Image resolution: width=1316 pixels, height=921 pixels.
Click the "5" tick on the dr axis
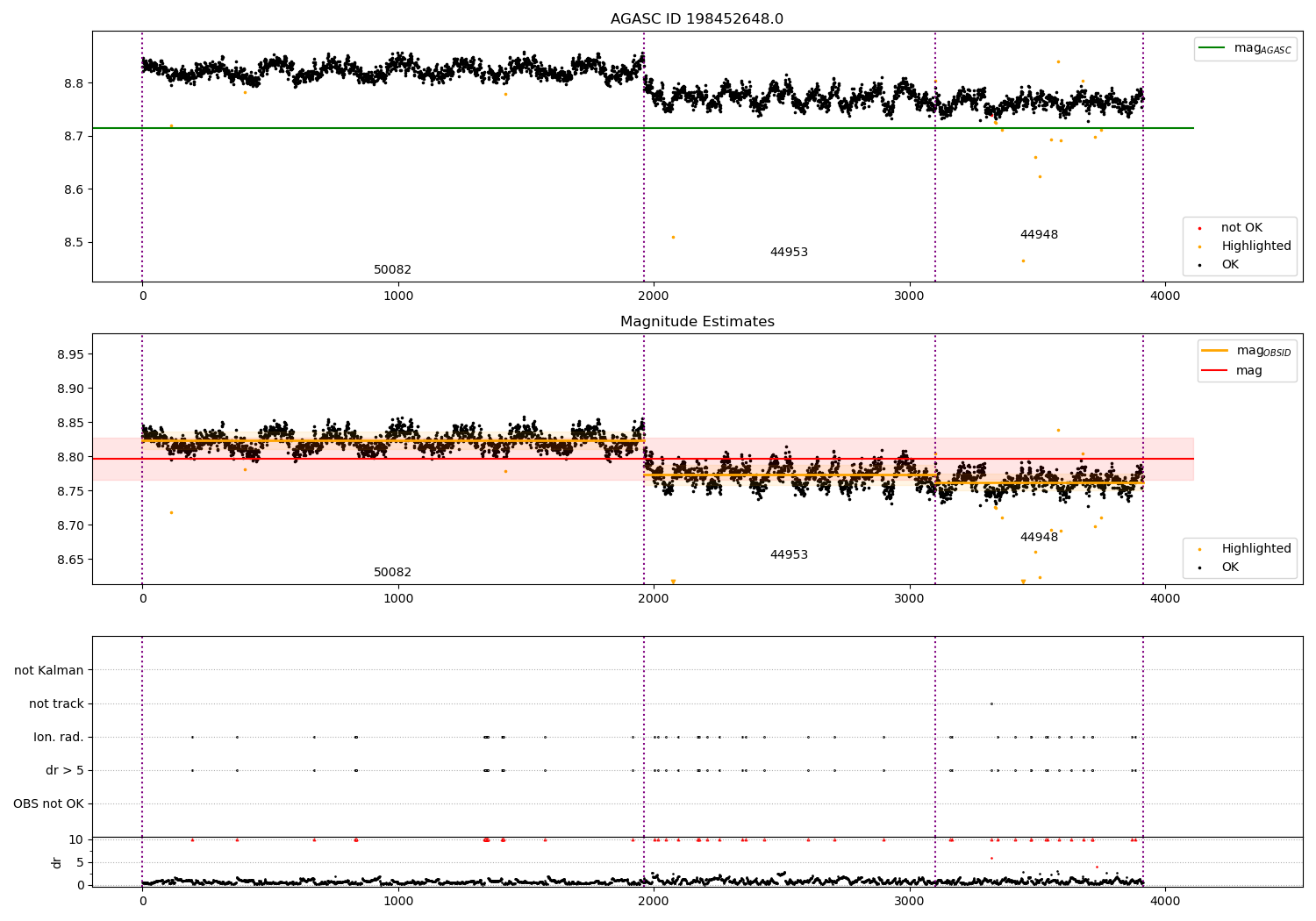click(x=80, y=862)
